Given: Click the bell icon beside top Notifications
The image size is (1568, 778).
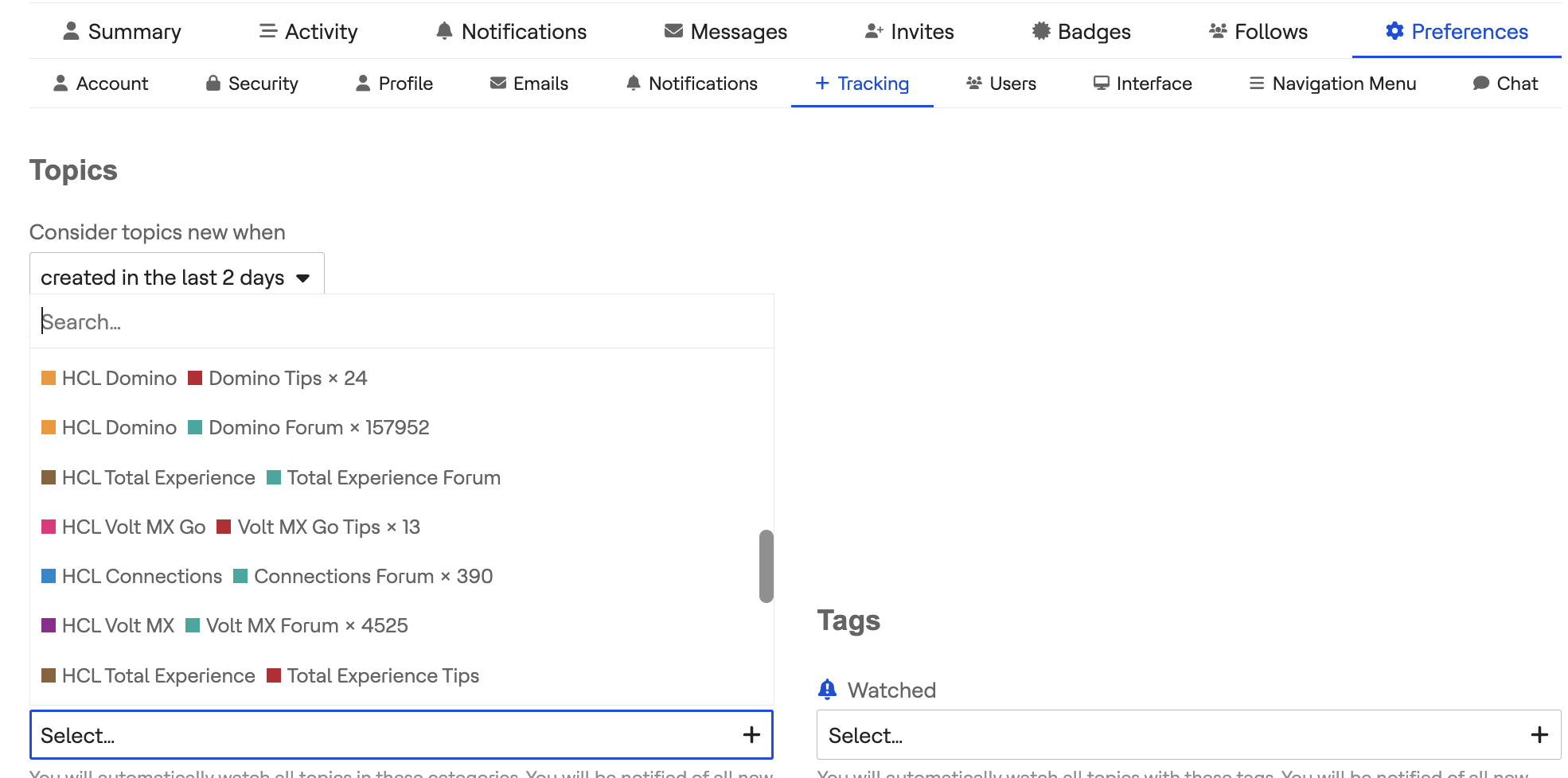Looking at the screenshot, I should point(444,31).
